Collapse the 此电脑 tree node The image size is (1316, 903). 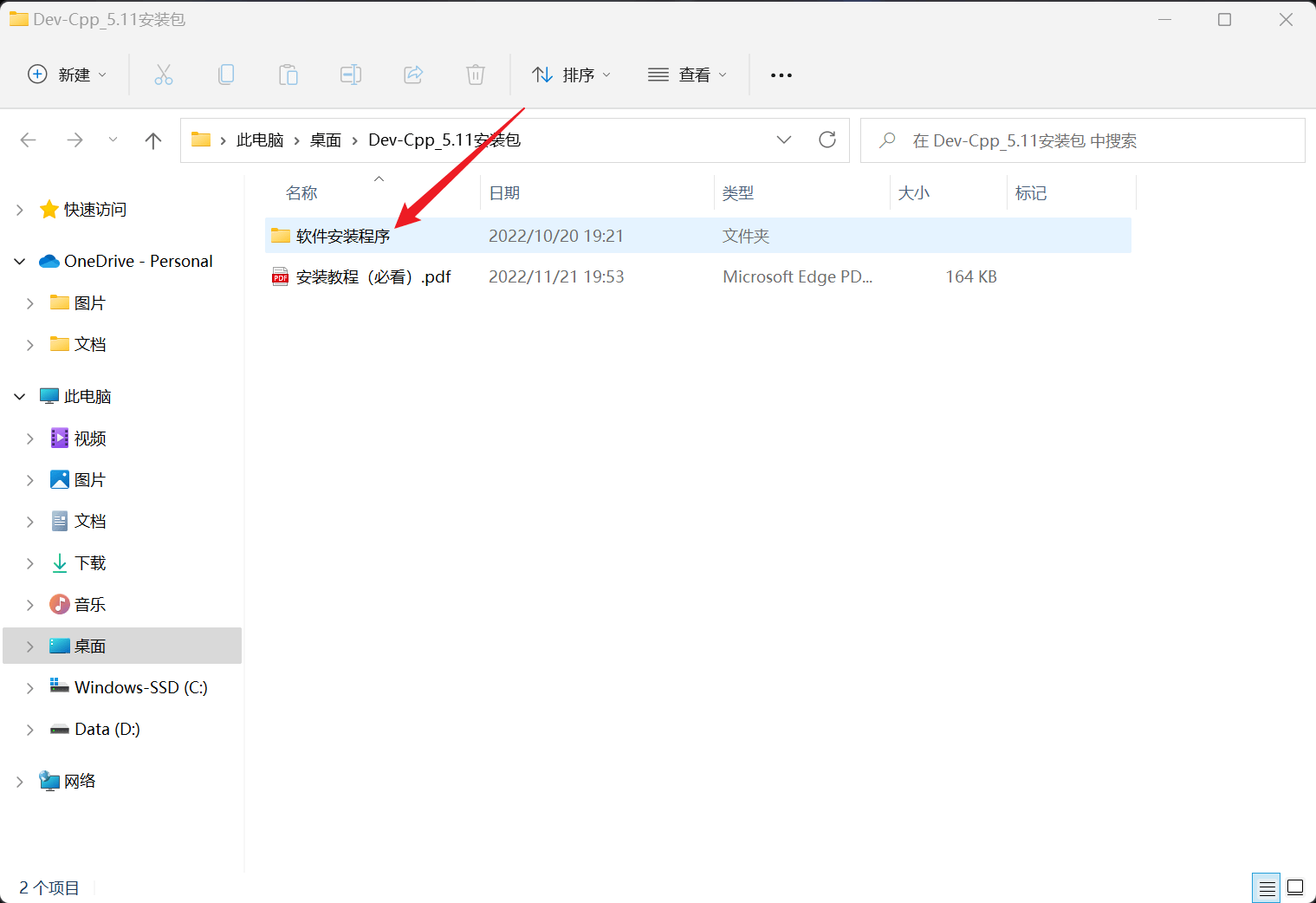tap(20, 396)
